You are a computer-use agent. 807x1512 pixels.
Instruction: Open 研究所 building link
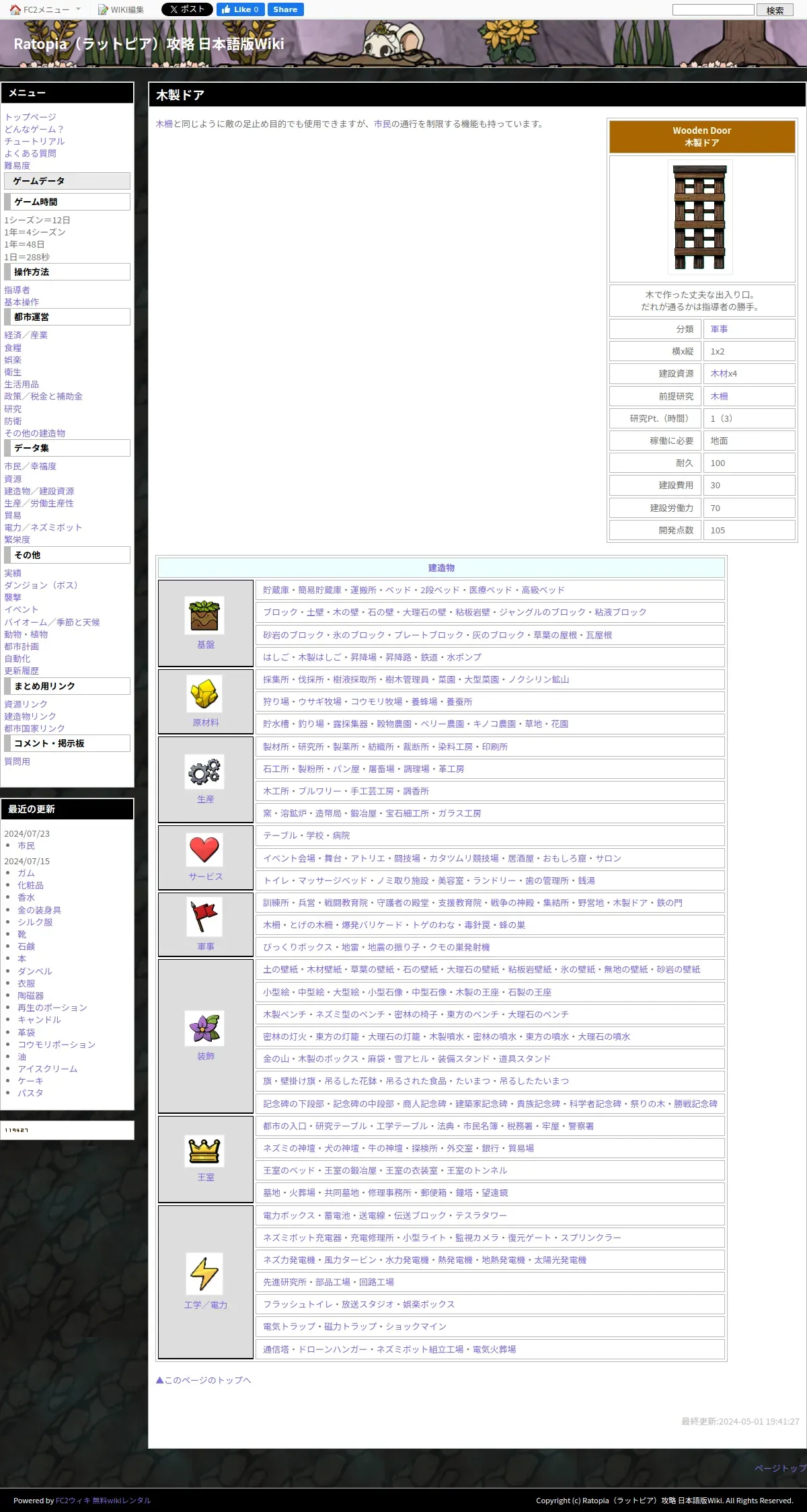click(311, 747)
